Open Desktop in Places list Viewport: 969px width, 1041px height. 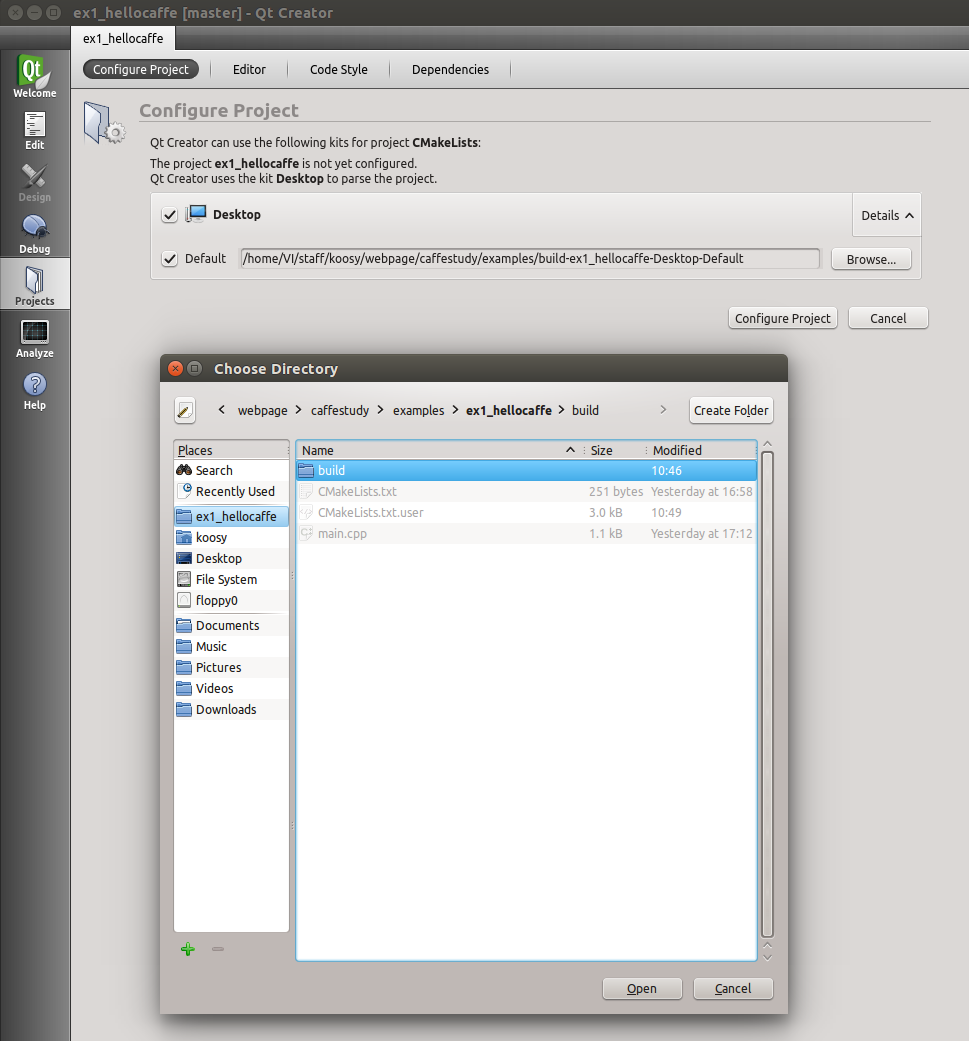pos(231,559)
